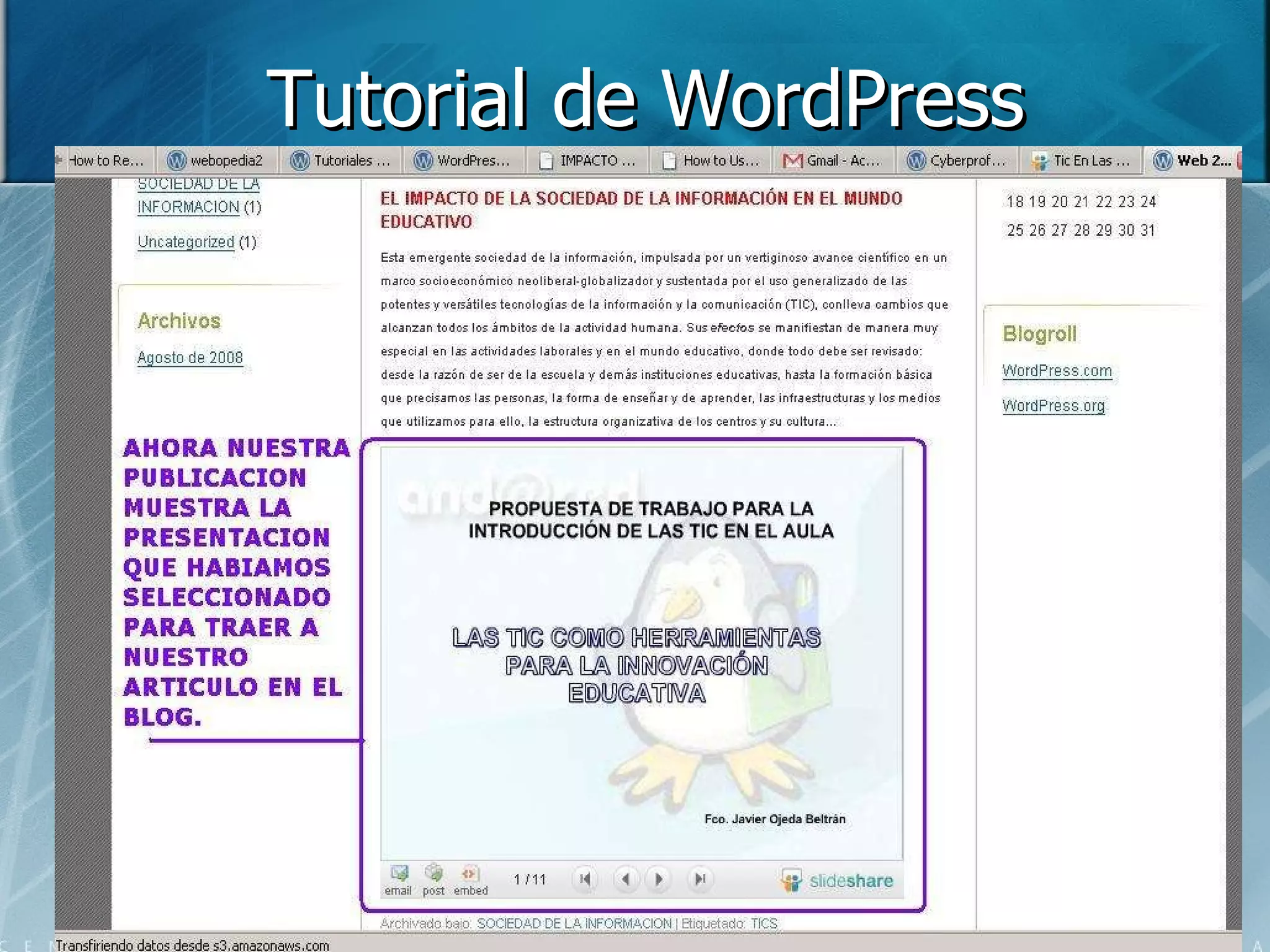The width and height of the screenshot is (1270, 952).
Task: Select the WordPres... browser tab
Action: point(463,161)
